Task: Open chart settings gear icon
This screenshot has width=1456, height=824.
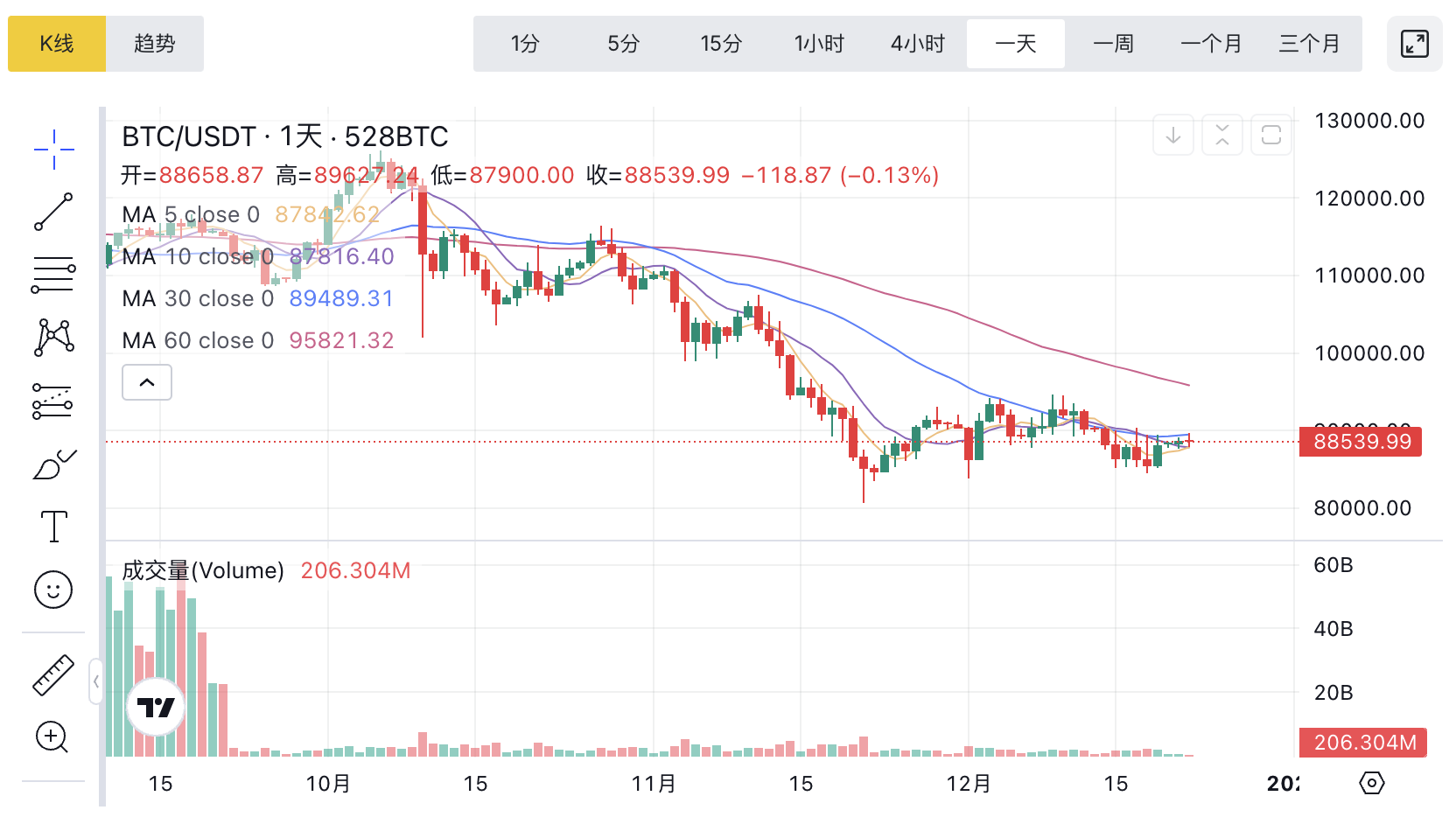Action: (1371, 783)
